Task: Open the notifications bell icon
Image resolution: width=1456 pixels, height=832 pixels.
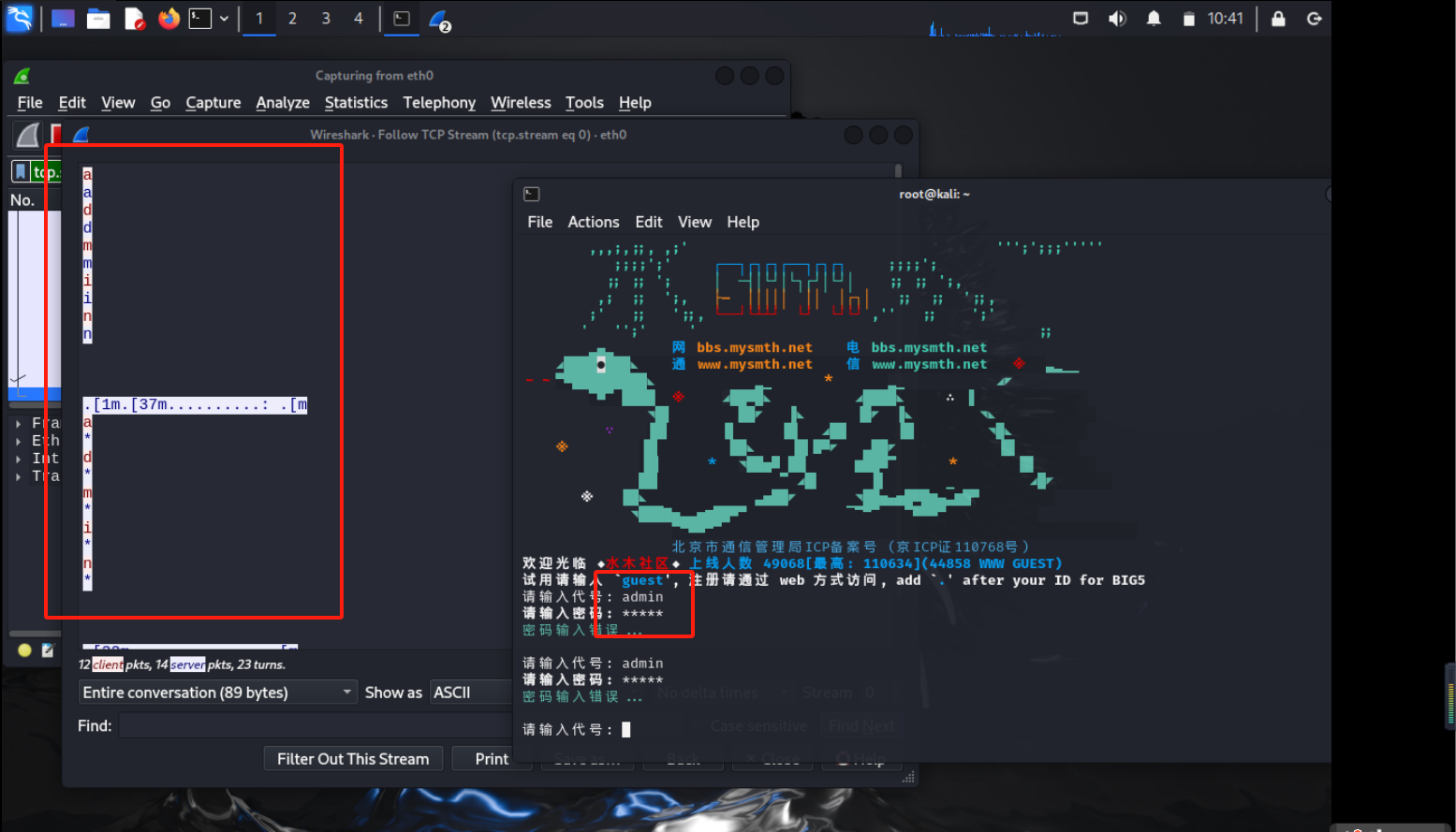Action: [1154, 19]
